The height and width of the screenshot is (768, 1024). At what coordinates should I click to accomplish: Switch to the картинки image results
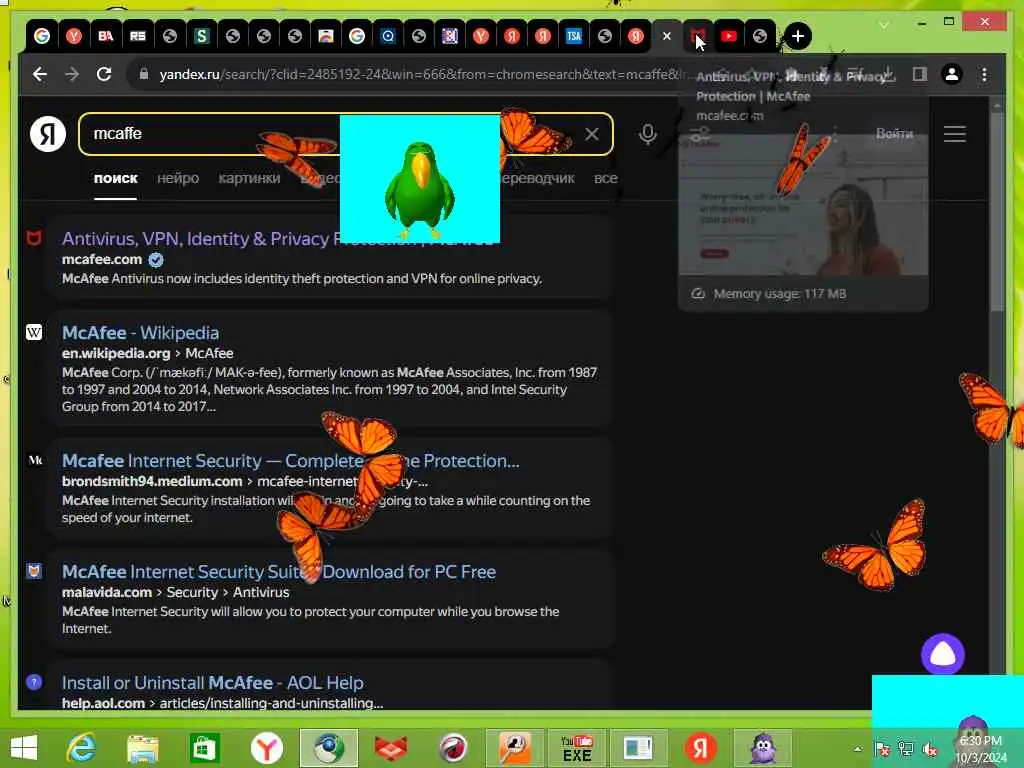tap(249, 178)
